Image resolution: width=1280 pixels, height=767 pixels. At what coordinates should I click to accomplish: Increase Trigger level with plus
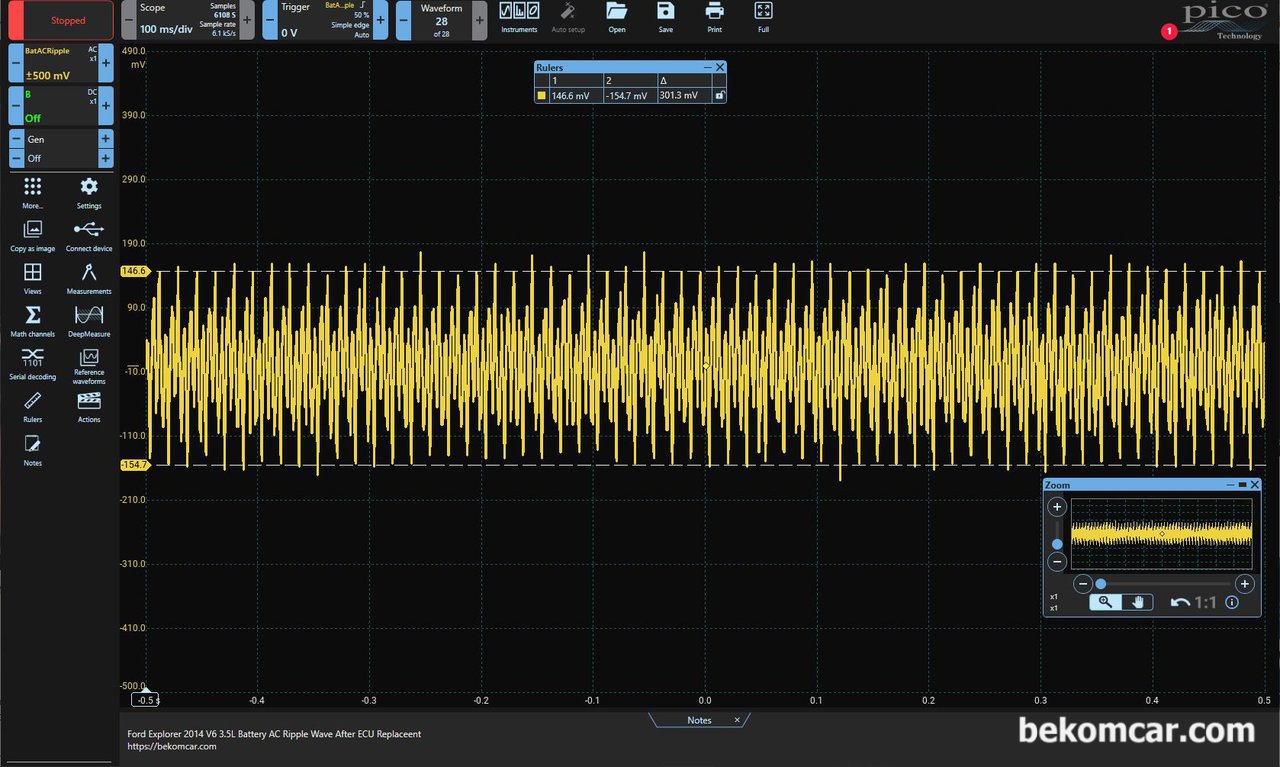point(380,20)
